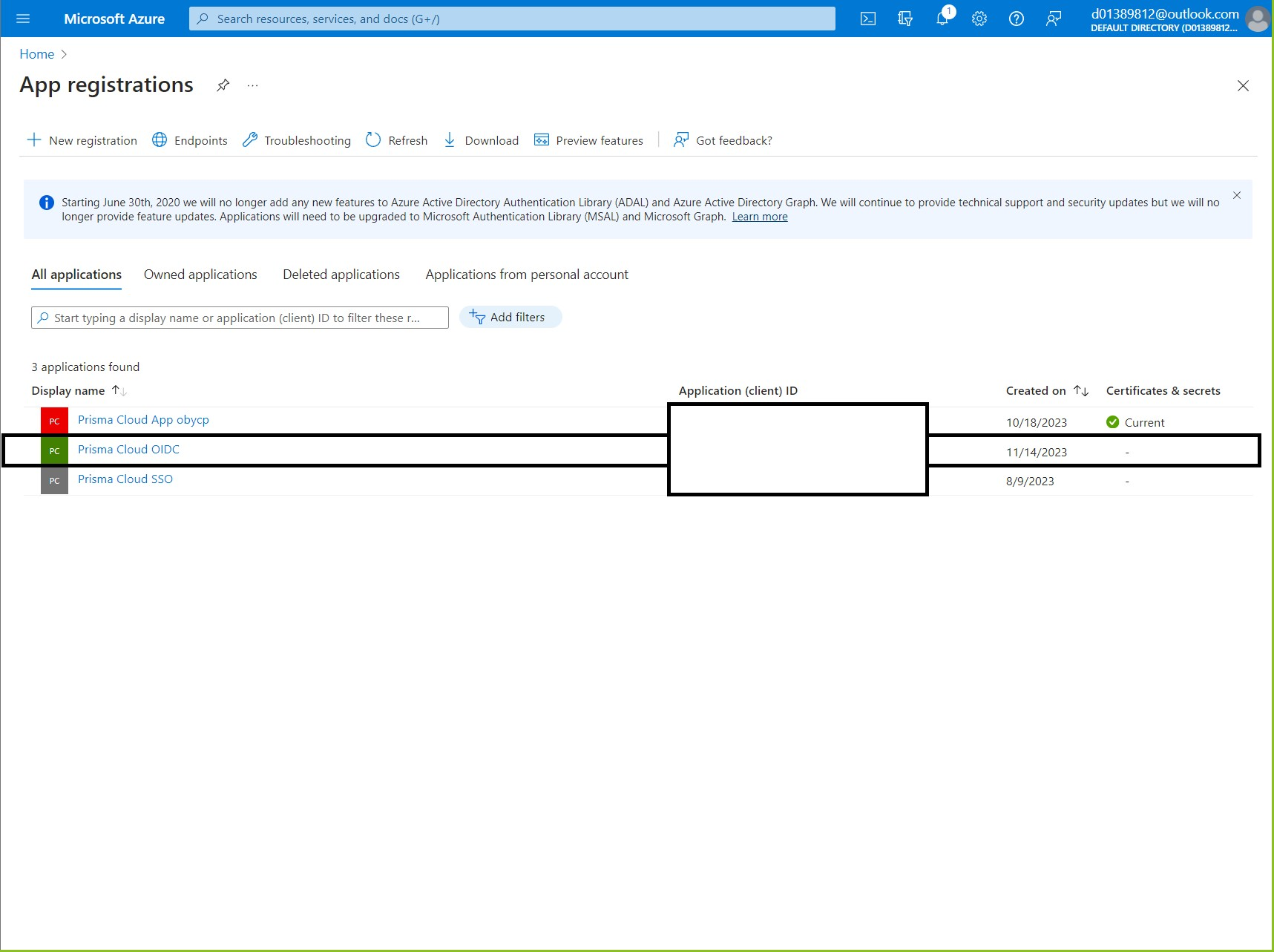Open Prisma Cloud OIDC application link
1274x952 pixels.
tap(128, 450)
